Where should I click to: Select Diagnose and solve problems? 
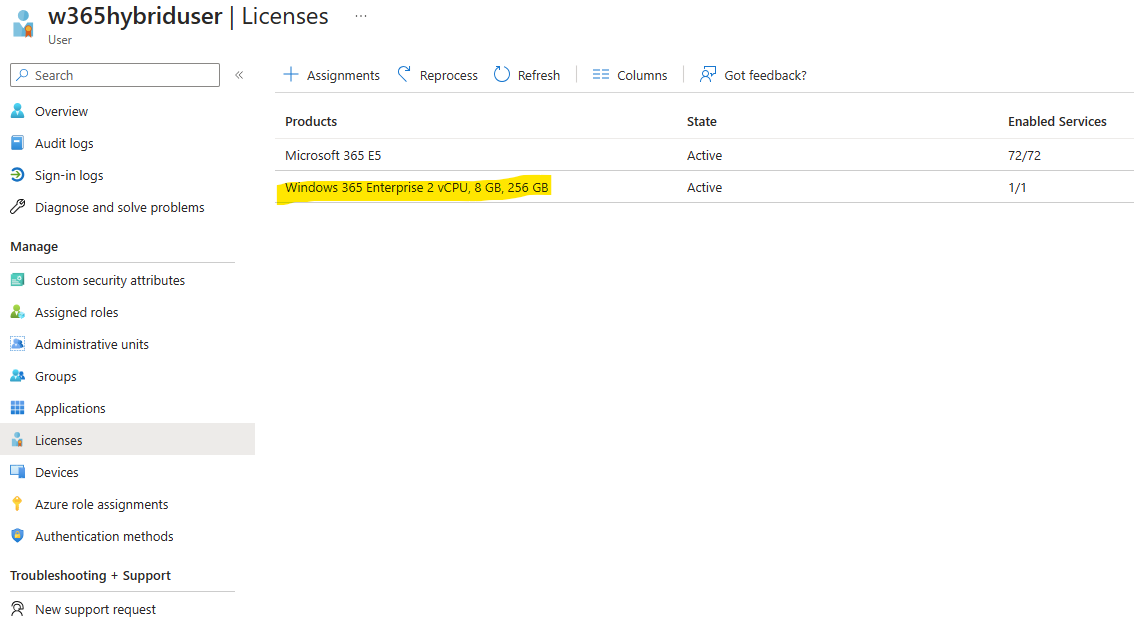120,207
